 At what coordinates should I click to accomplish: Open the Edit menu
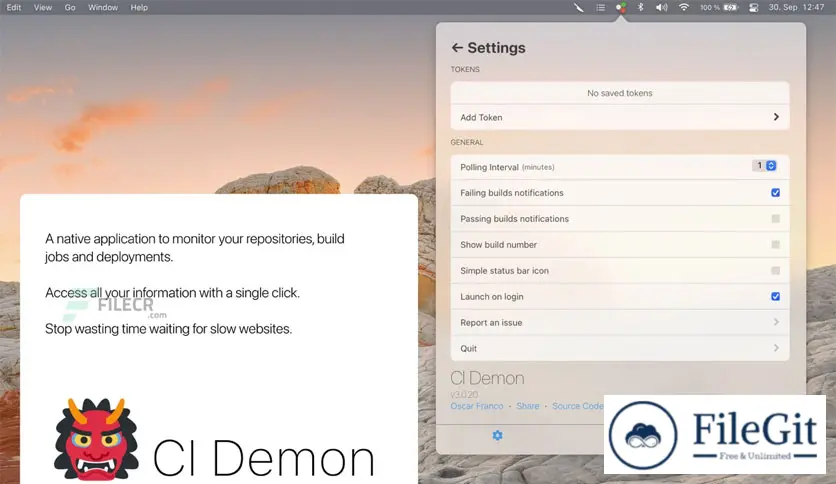(14, 7)
